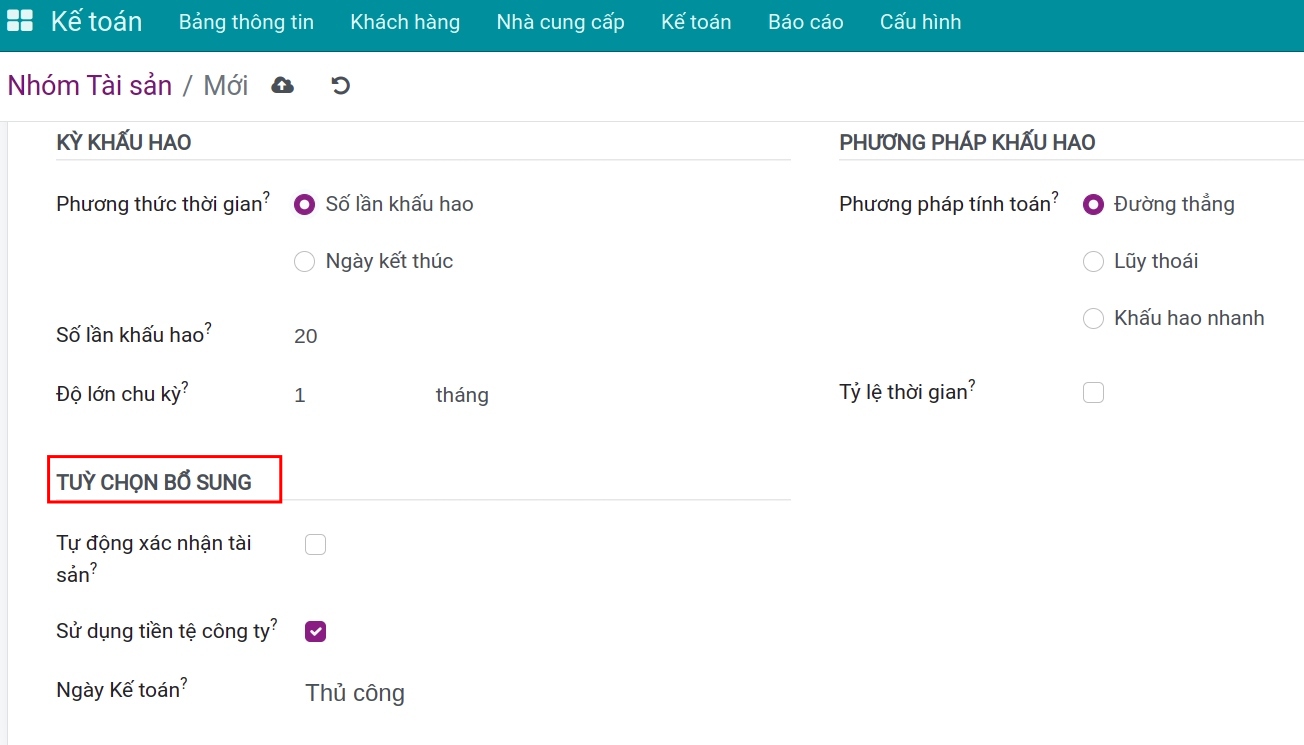Open the 'Bảng thông tin' menu
The image size is (1304, 745).
pos(246,21)
